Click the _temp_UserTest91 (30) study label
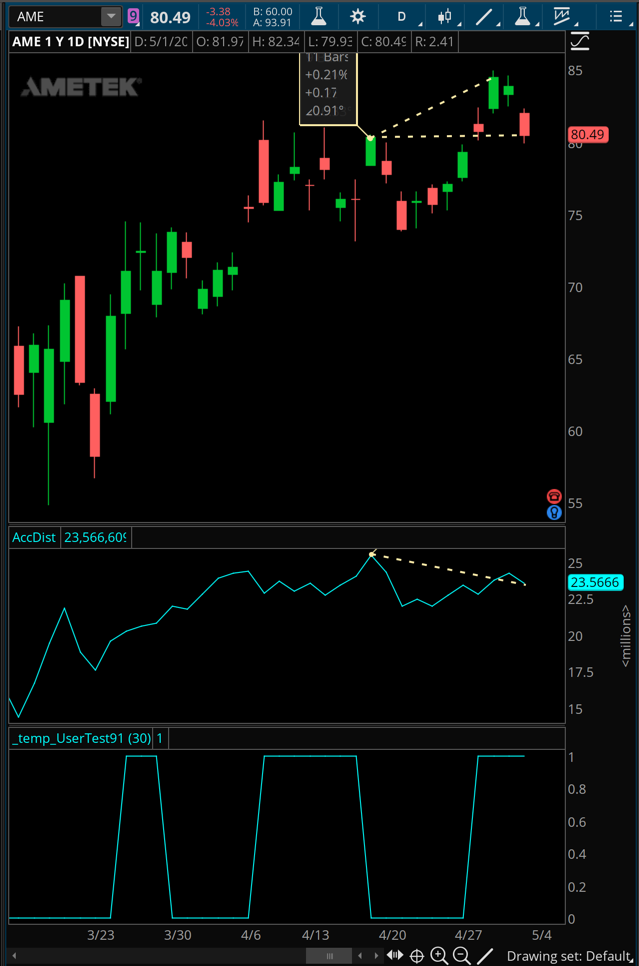Viewport: 639px width, 966px height. tap(81, 738)
